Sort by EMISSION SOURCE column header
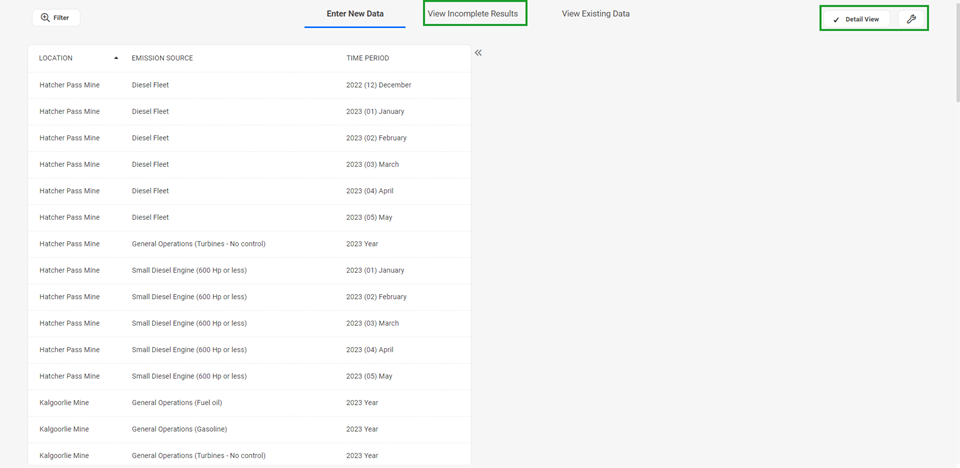 coord(162,58)
